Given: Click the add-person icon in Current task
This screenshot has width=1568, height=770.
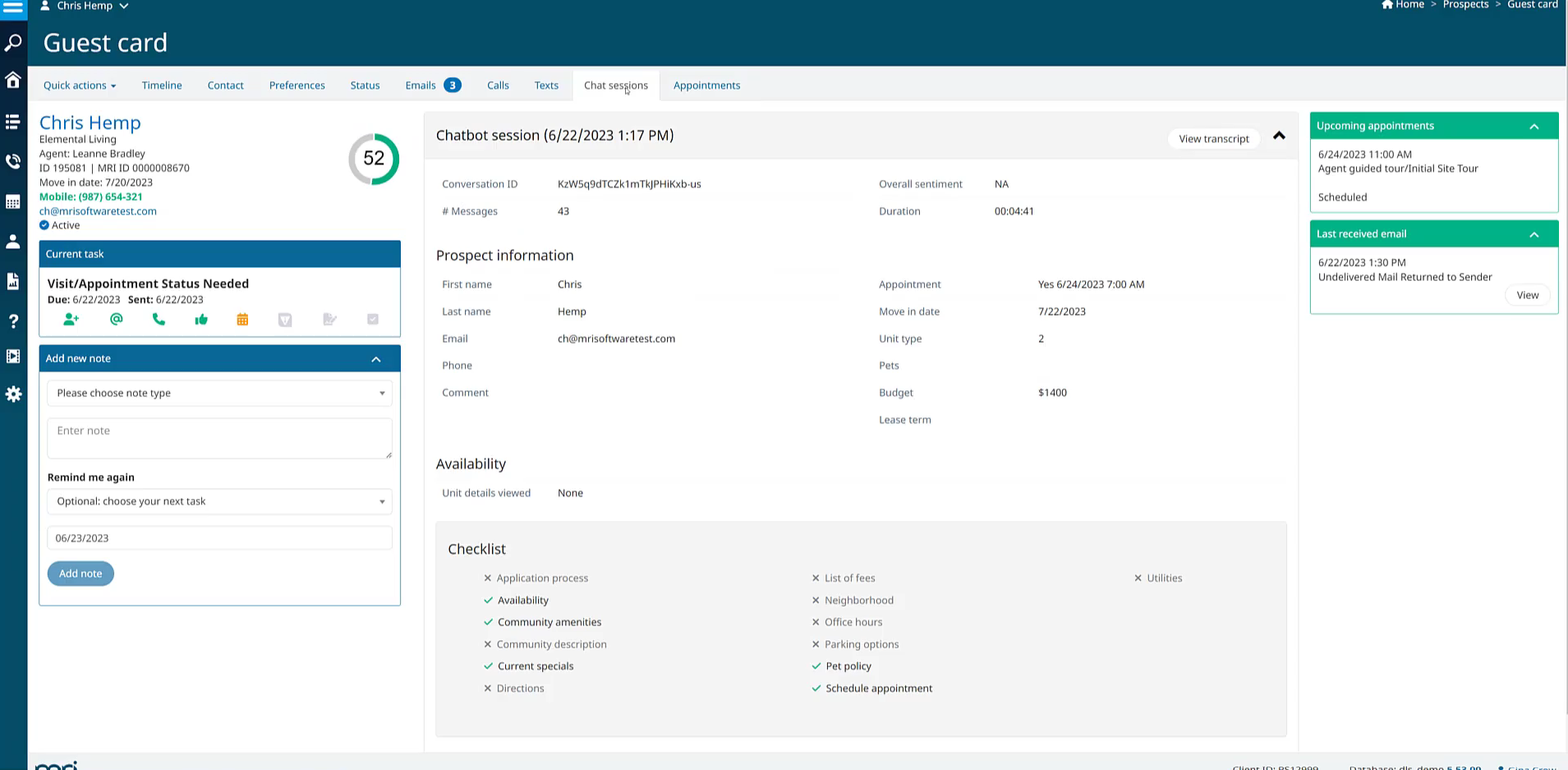Looking at the screenshot, I should tap(71, 320).
